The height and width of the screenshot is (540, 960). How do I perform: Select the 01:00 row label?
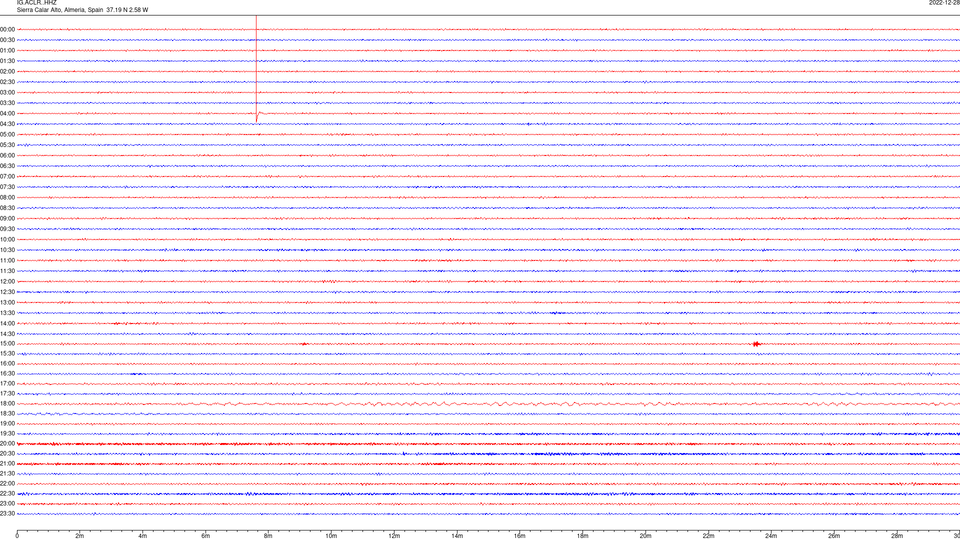(7, 50)
